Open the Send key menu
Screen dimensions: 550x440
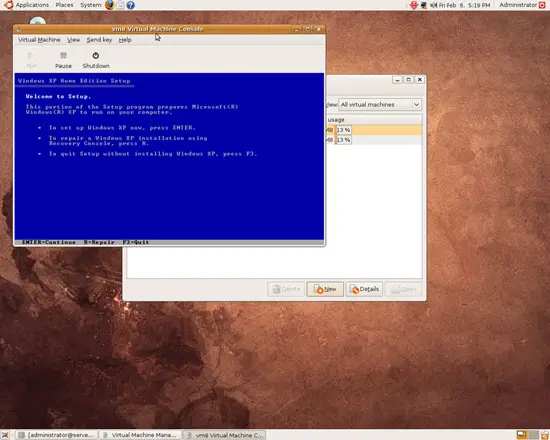pos(99,40)
